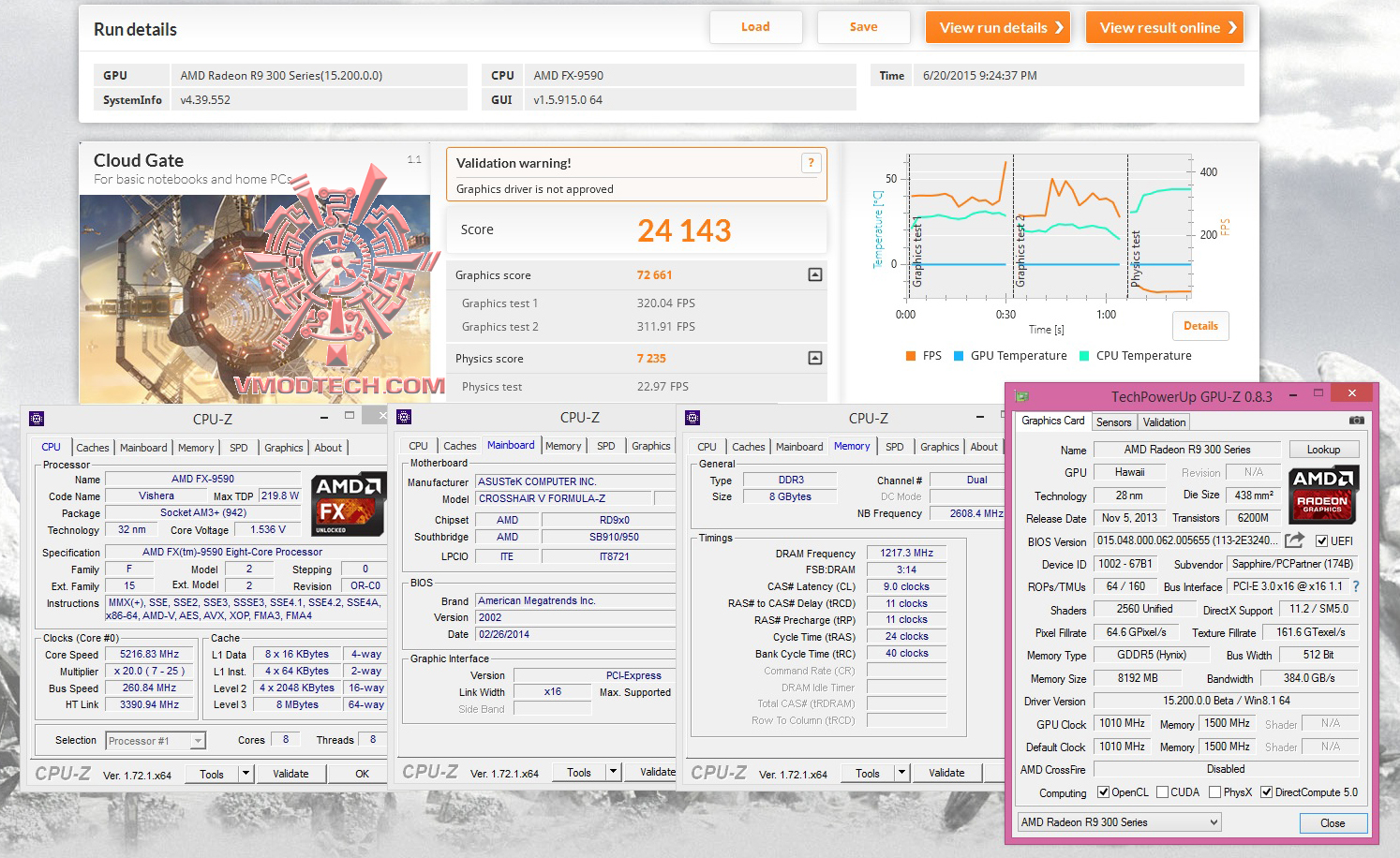1400x858 pixels.
Task: Click title bar icon of CPU-Z Processor window
Action: point(37,419)
